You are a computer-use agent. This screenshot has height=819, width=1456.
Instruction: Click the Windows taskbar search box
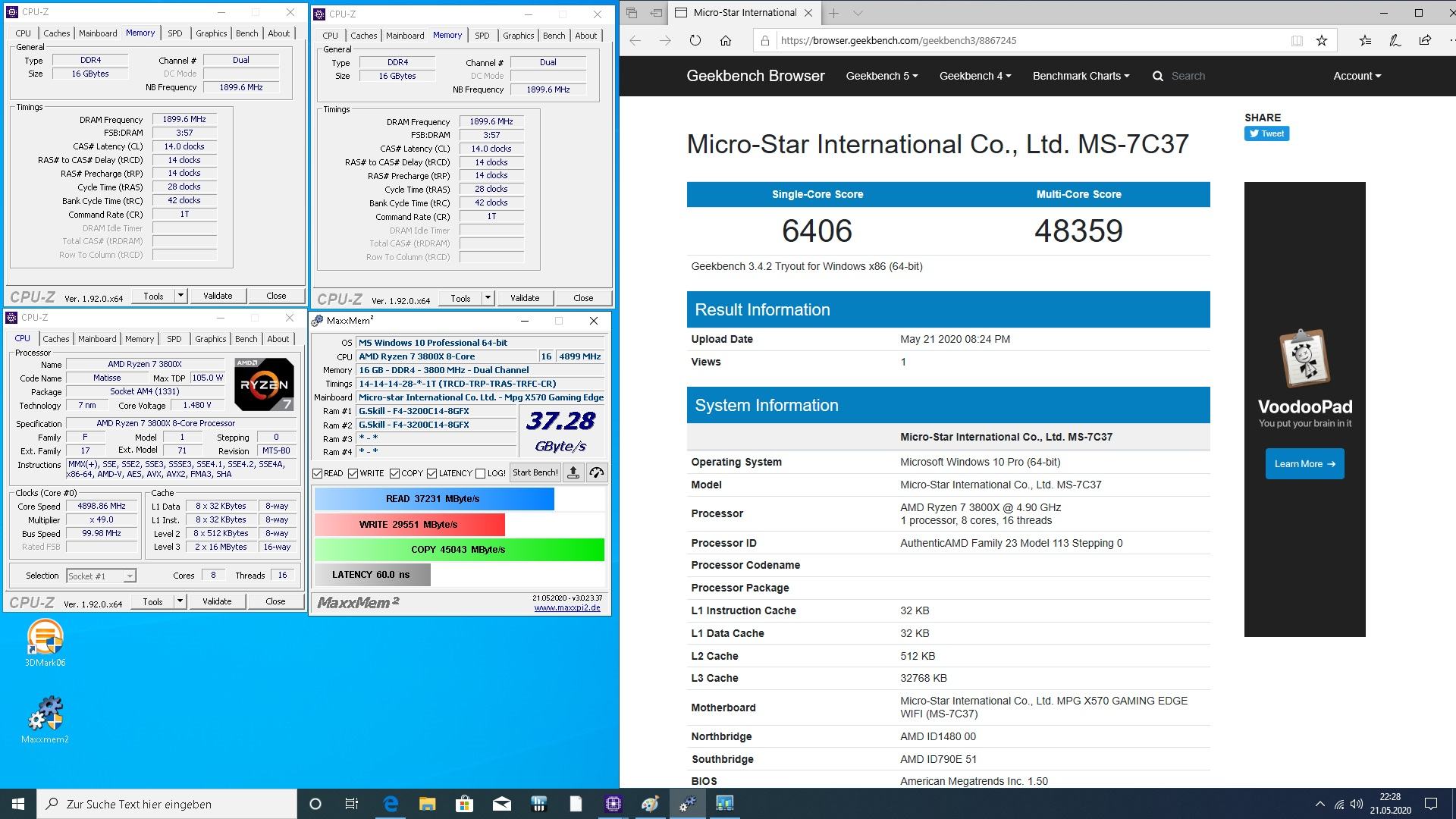point(167,804)
